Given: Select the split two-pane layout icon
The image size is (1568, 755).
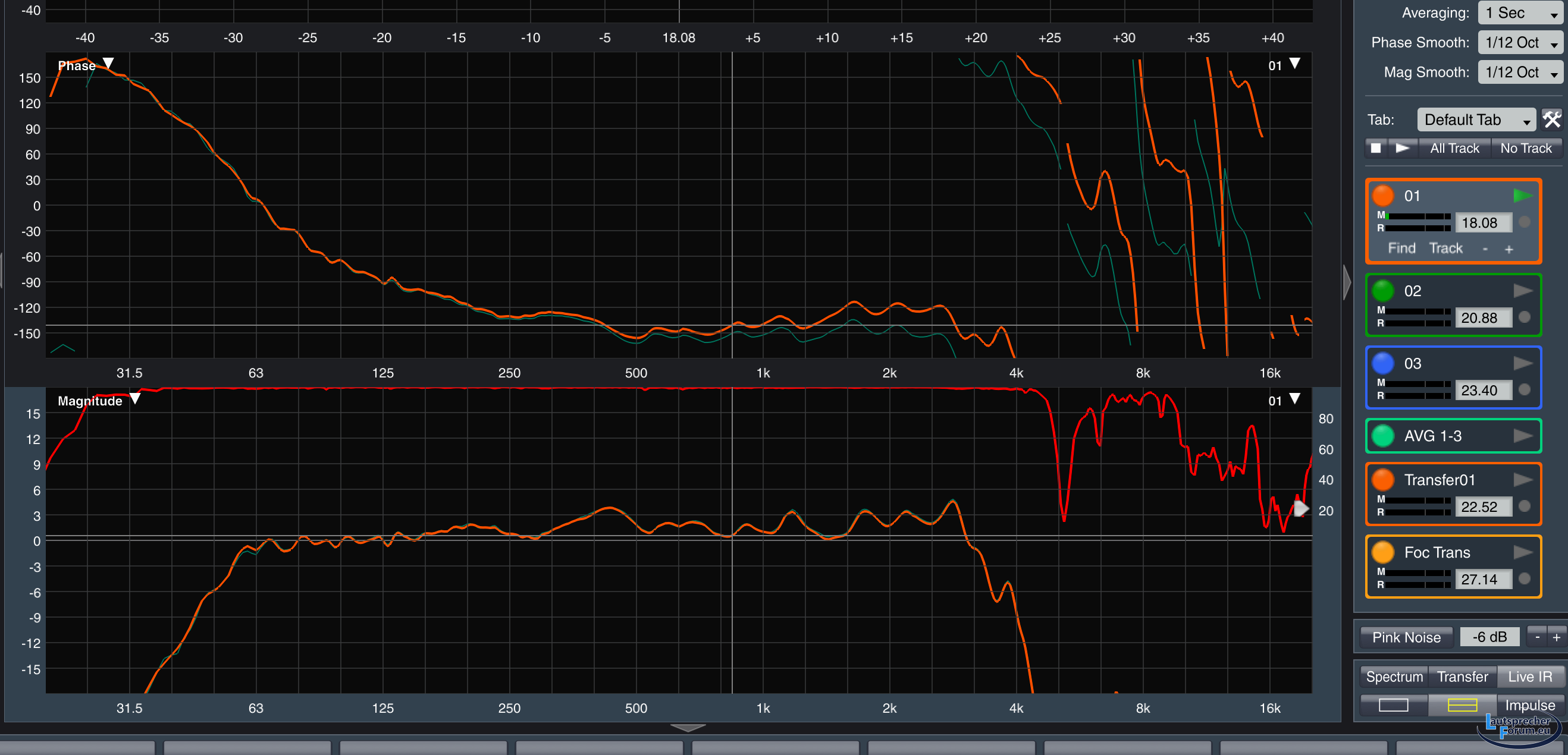Looking at the screenshot, I should point(1462,705).
